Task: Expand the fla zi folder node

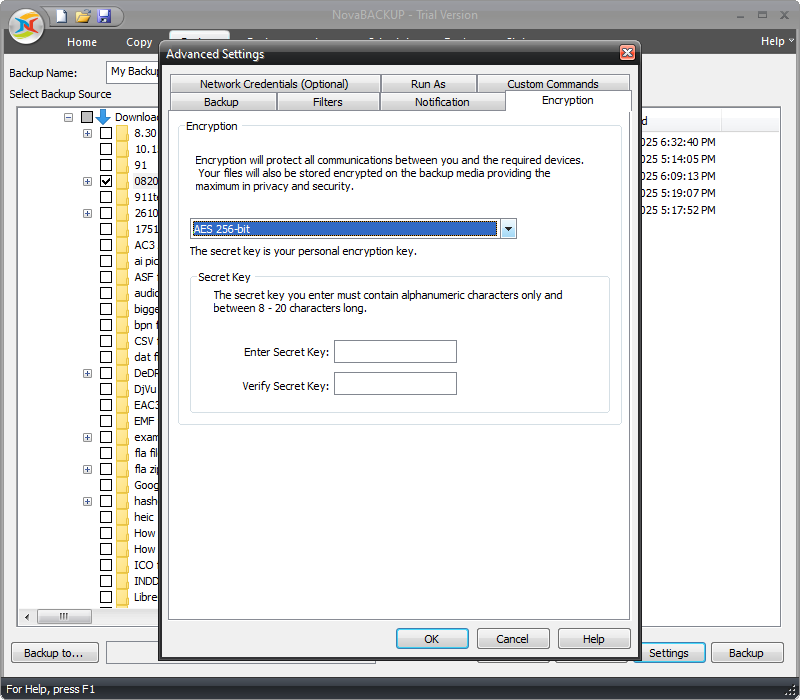Action: 87,469
